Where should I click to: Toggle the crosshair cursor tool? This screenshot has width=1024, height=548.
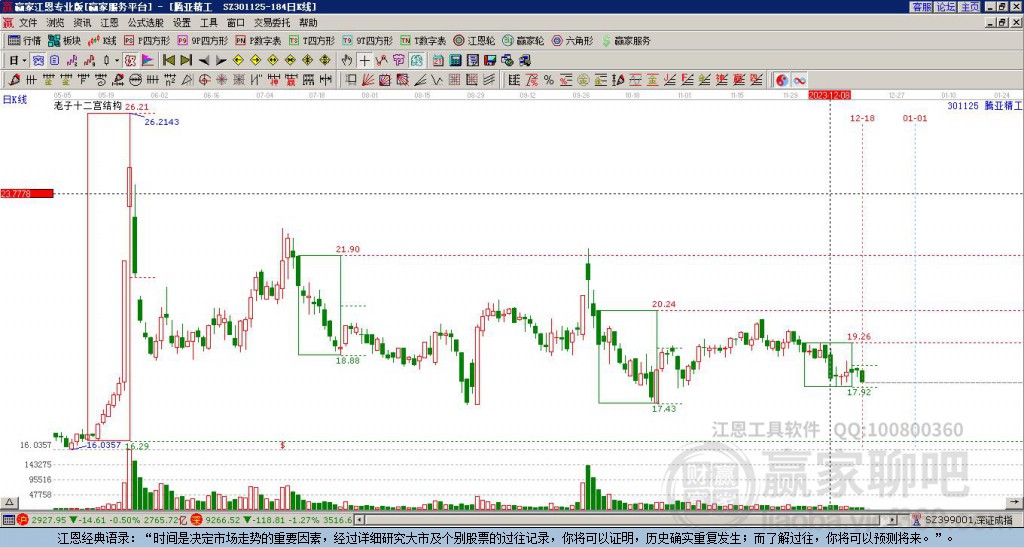[364, 61]
